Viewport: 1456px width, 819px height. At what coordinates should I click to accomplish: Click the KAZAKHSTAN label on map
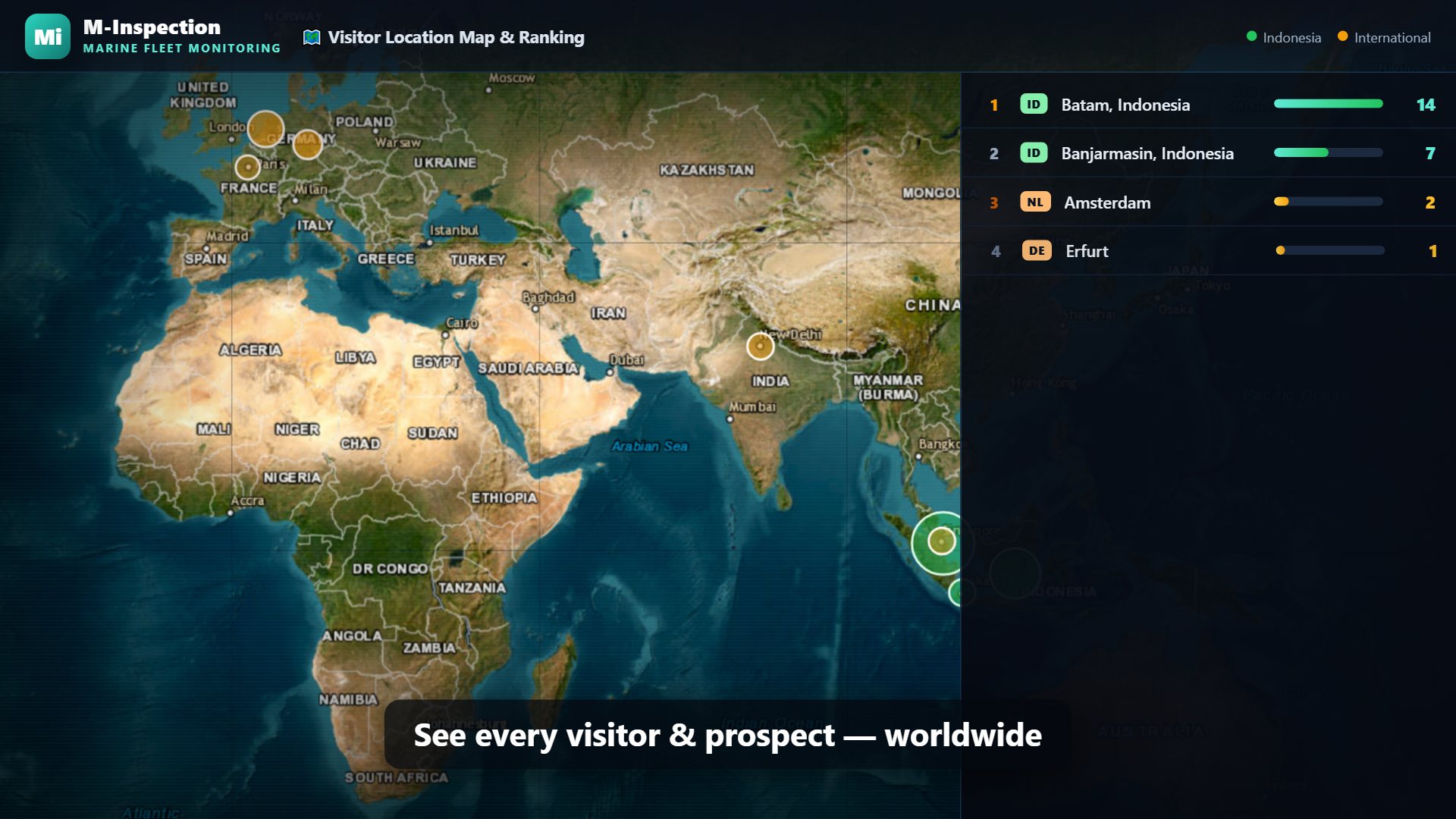[x=707, y=170]
